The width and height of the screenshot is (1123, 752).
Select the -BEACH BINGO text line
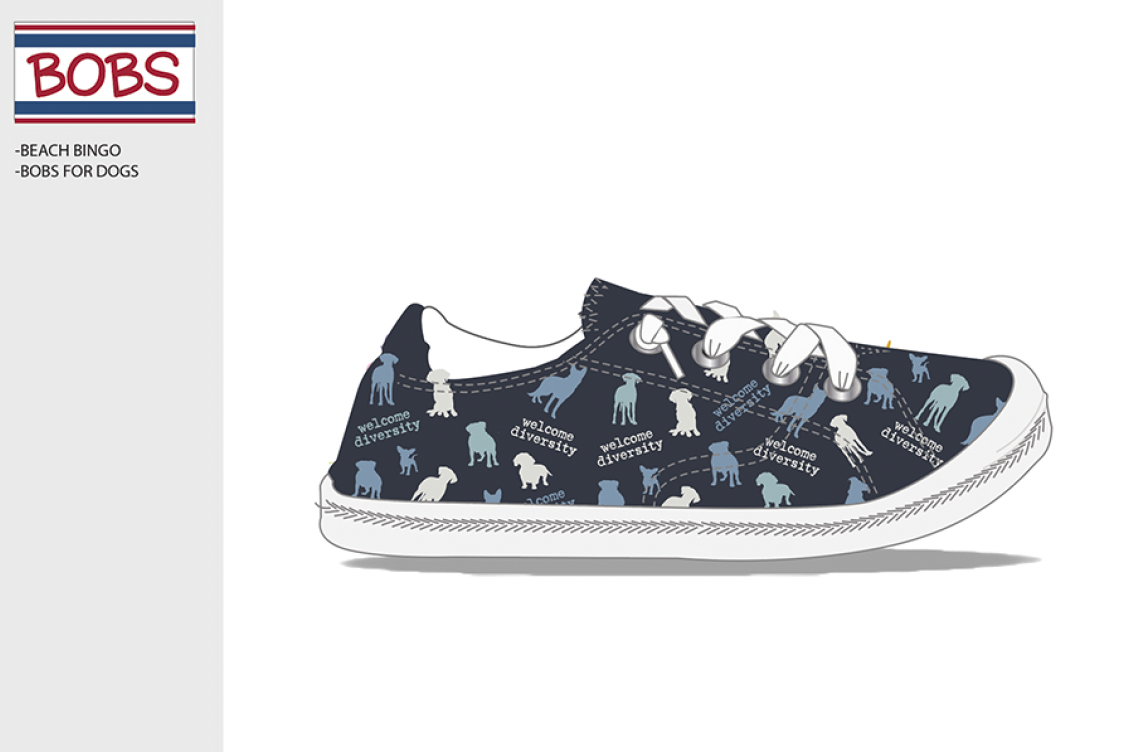[x=67, y=150]
